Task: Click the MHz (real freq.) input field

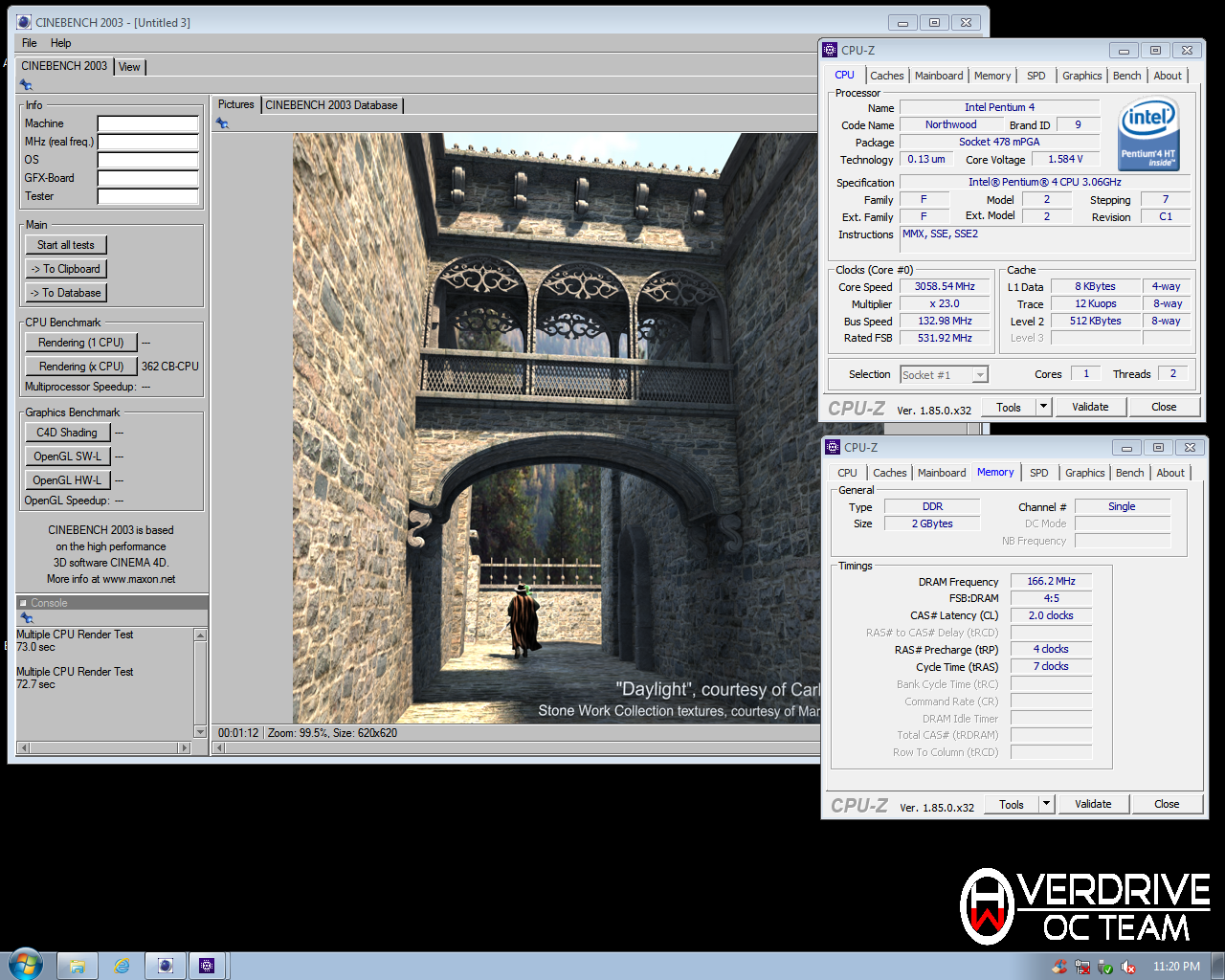Action: [x=148, y=142]
